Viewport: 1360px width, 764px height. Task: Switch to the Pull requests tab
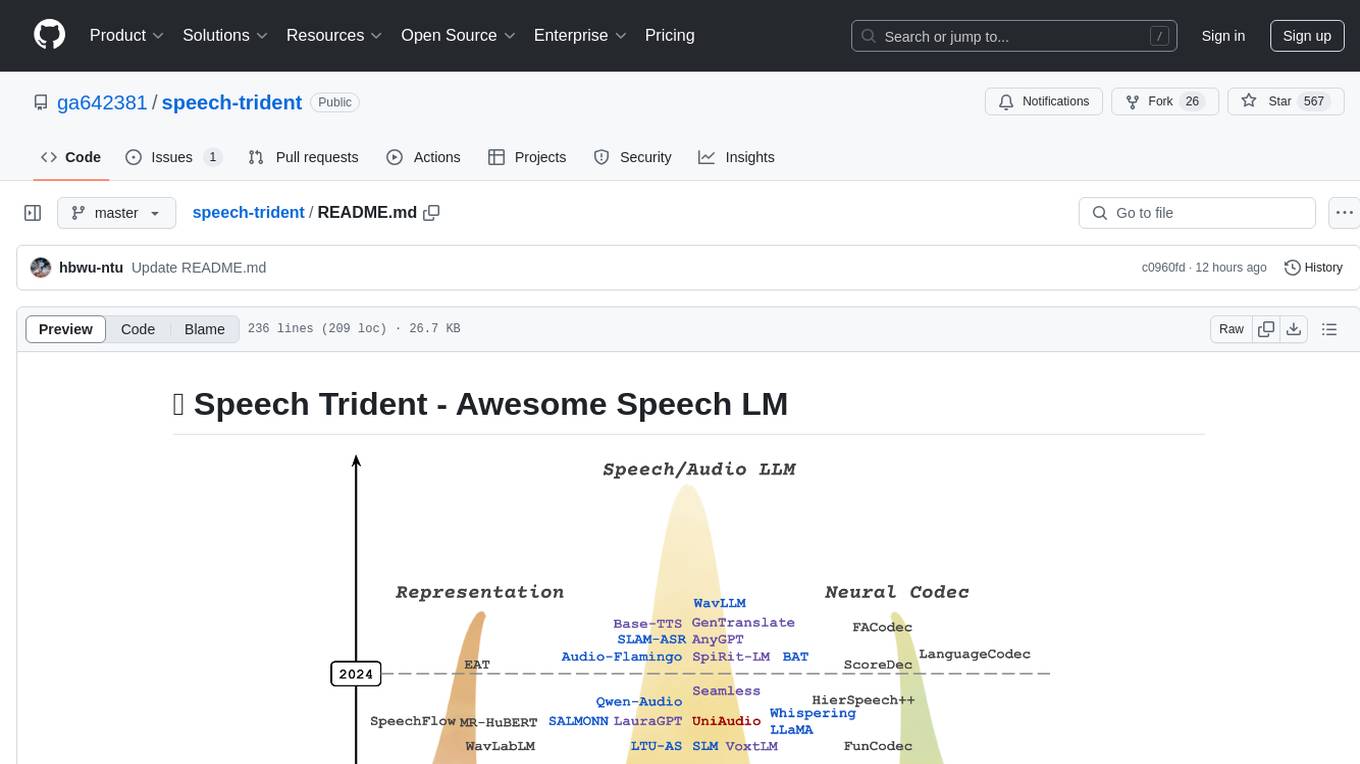pyautogui.click(x=303, y=157)
